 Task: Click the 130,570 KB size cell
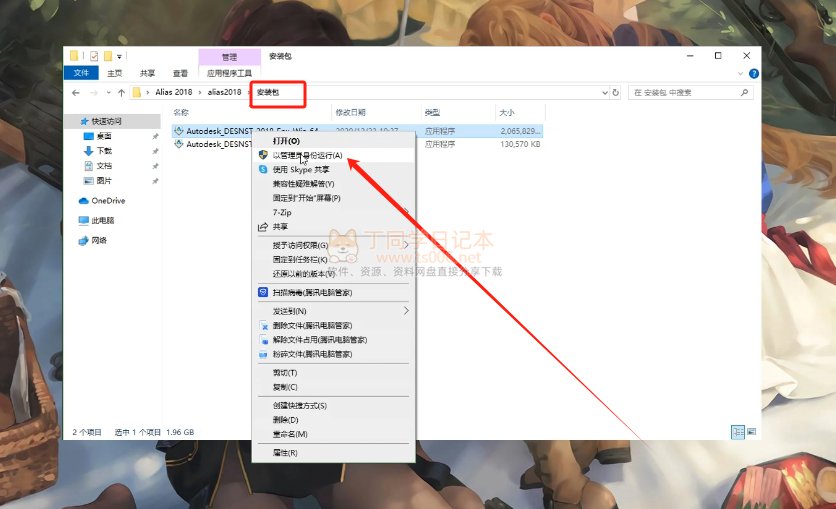tap(520, 144)
